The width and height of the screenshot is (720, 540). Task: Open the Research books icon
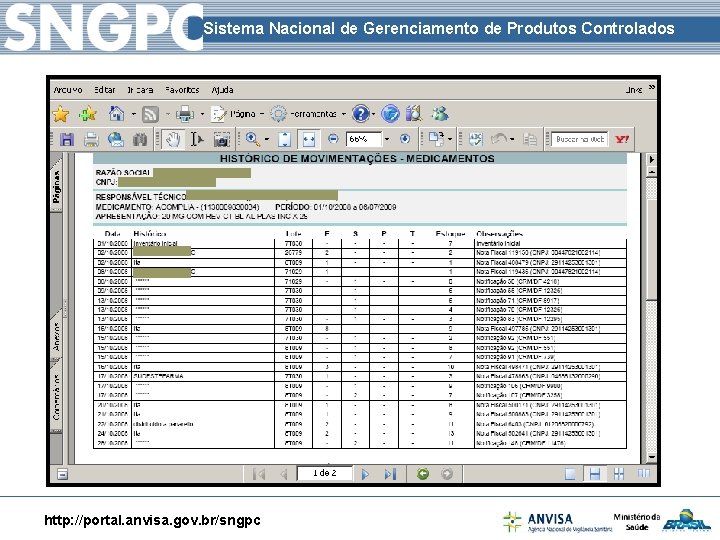pyautogui.click(x=414, y=113)
